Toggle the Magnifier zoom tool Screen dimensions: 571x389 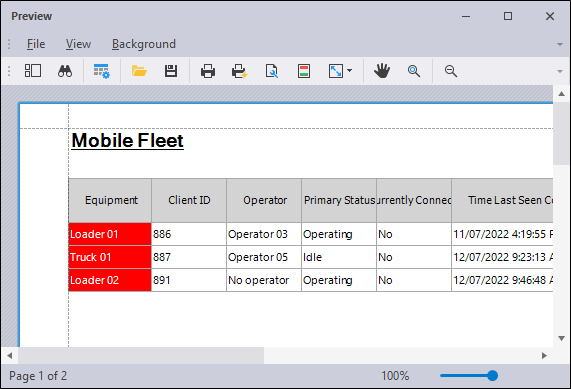pyautogui.click(x=414, y=71)
